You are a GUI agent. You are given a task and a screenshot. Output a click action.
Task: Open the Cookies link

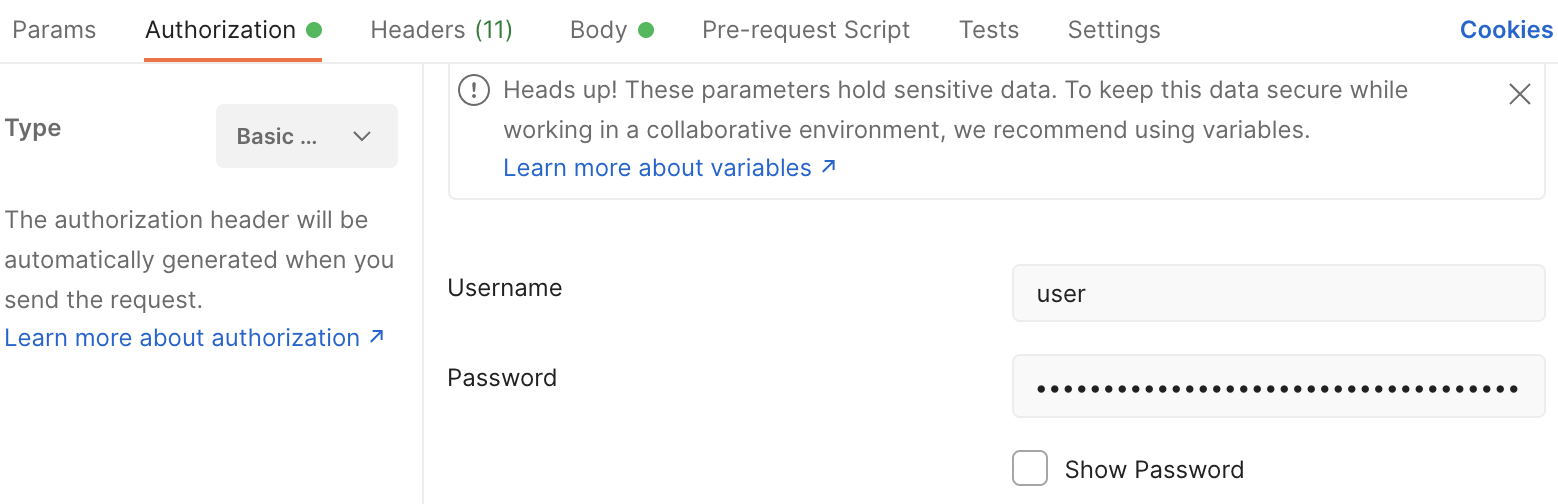1506,30
